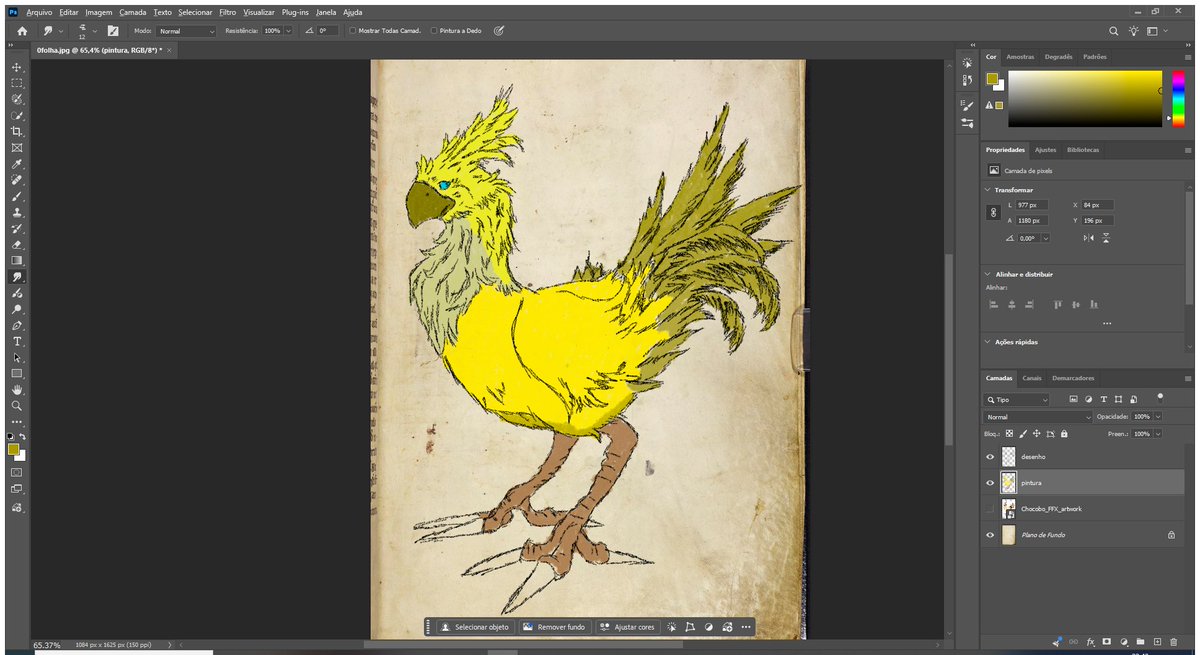Switch to the Ajustes tab
Screen dimensions: 1200x655
1045,150
